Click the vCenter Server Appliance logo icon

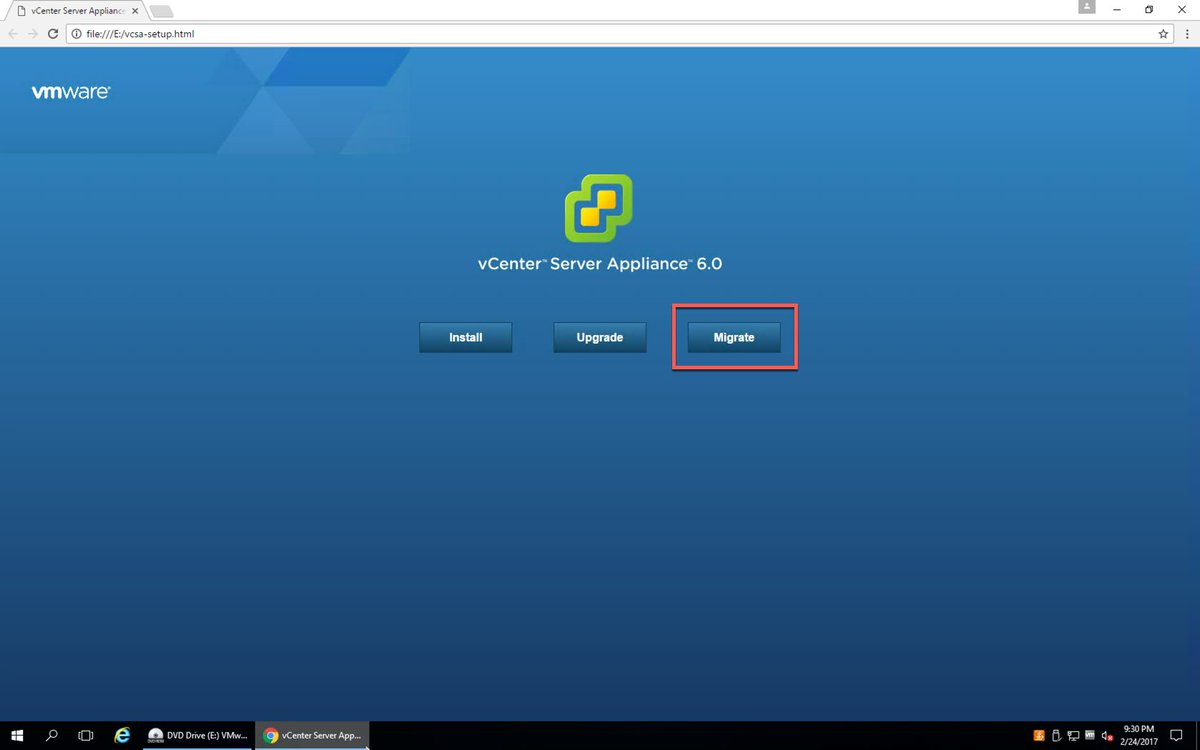pyautogui.click(x=598, y=208)
